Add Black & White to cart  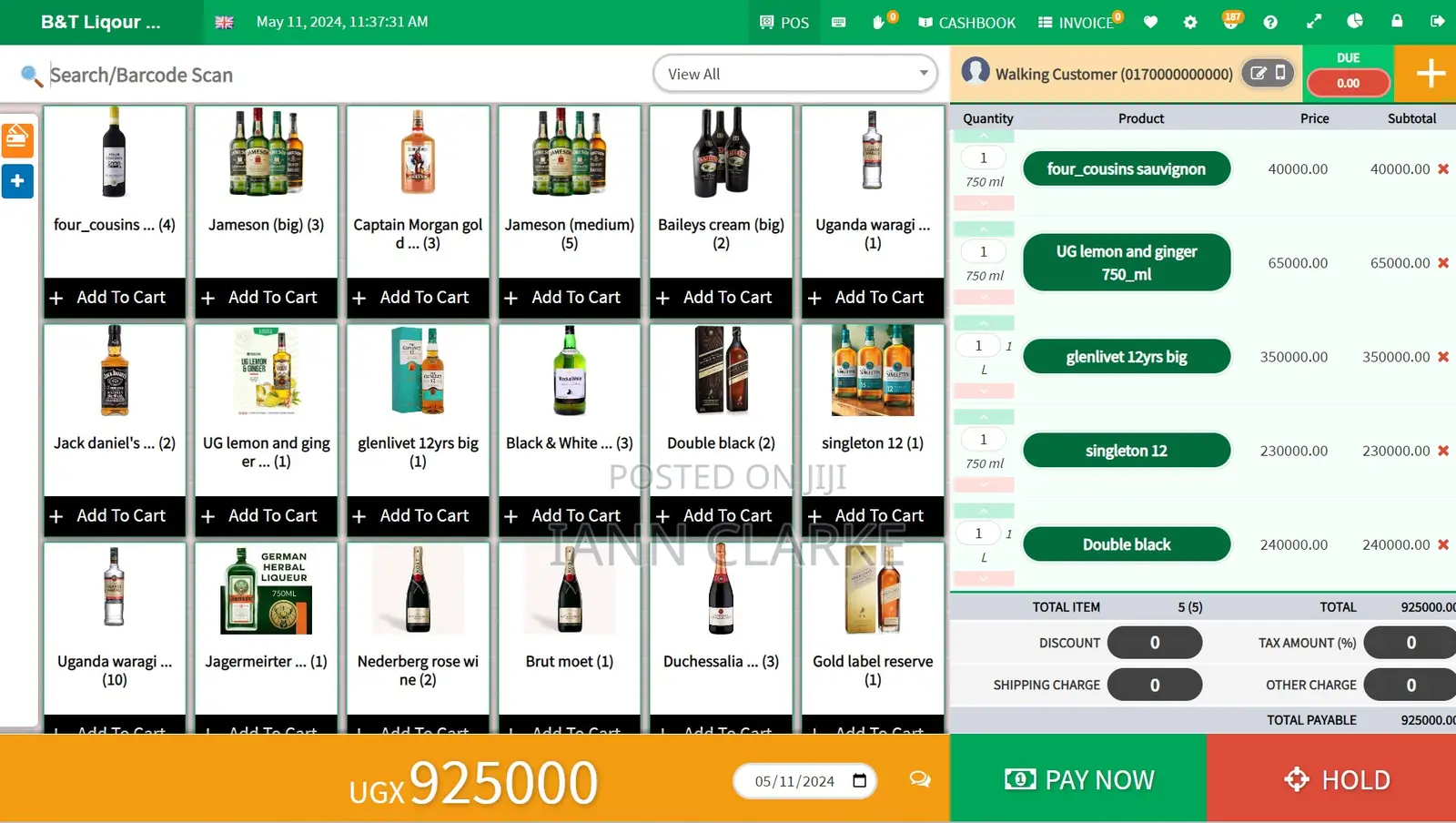[570, 516]
